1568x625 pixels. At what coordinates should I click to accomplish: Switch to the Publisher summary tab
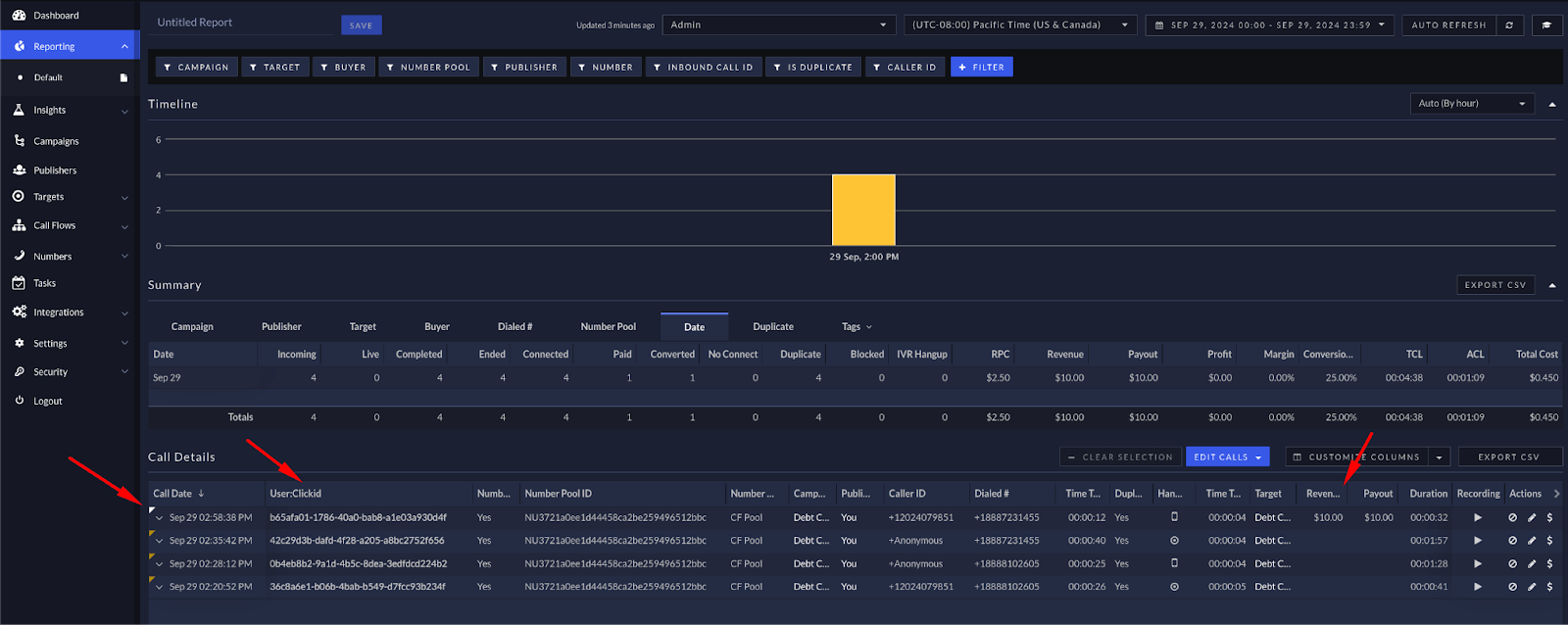[x=281, y=327]
